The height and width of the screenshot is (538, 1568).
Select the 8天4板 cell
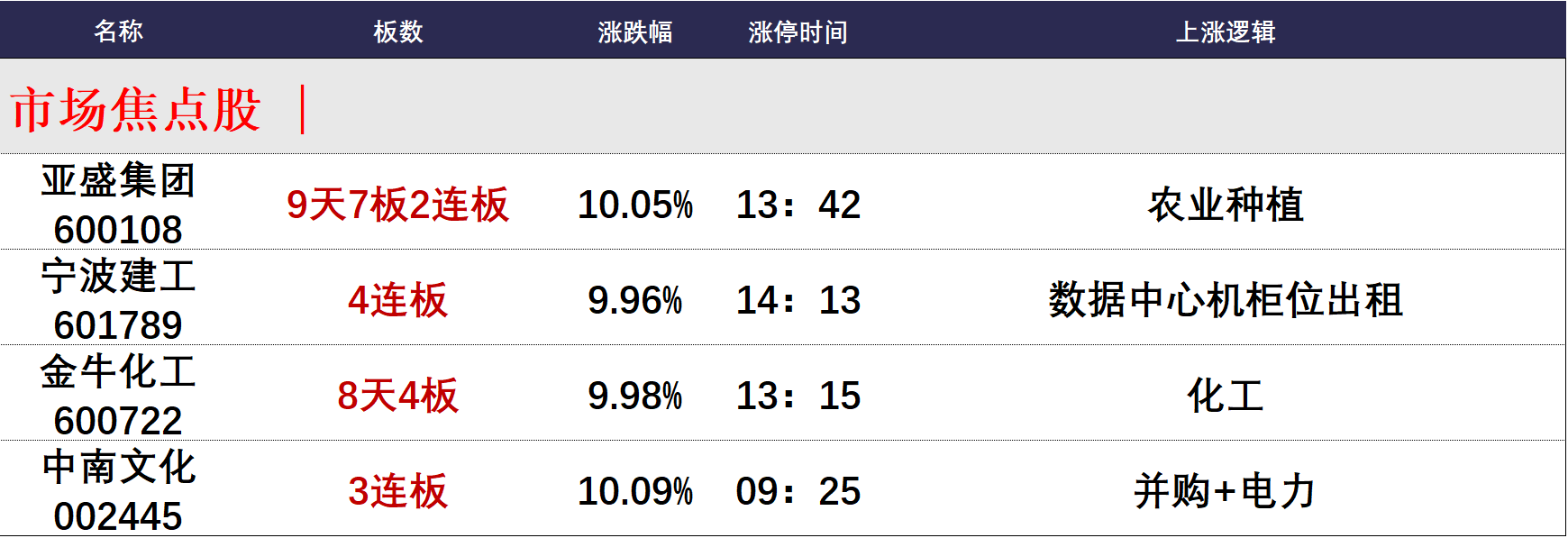(397, 396)
